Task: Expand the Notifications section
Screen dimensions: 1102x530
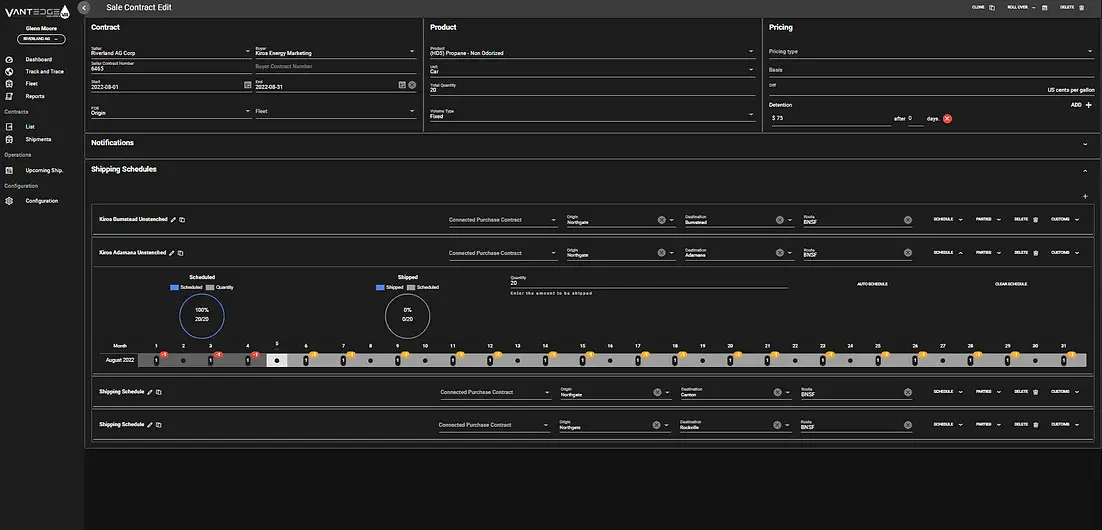Action: point(1085,143)
